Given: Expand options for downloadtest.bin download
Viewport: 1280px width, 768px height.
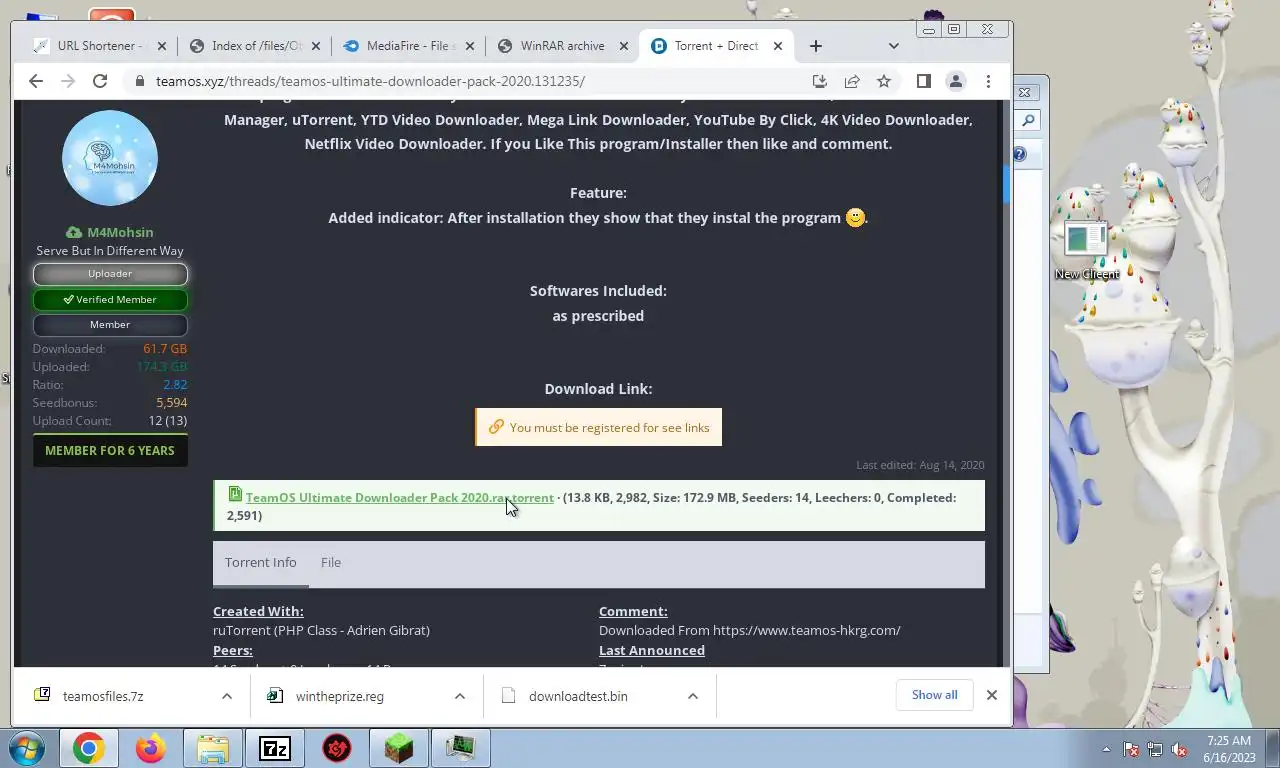Looking at the screenshot, I should (693, 696).
